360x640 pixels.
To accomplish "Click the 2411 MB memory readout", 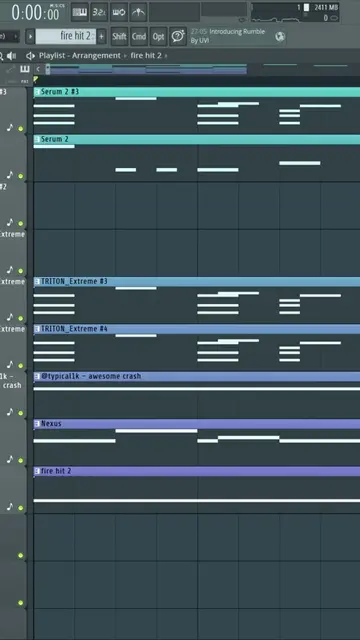I will (326, 7).
